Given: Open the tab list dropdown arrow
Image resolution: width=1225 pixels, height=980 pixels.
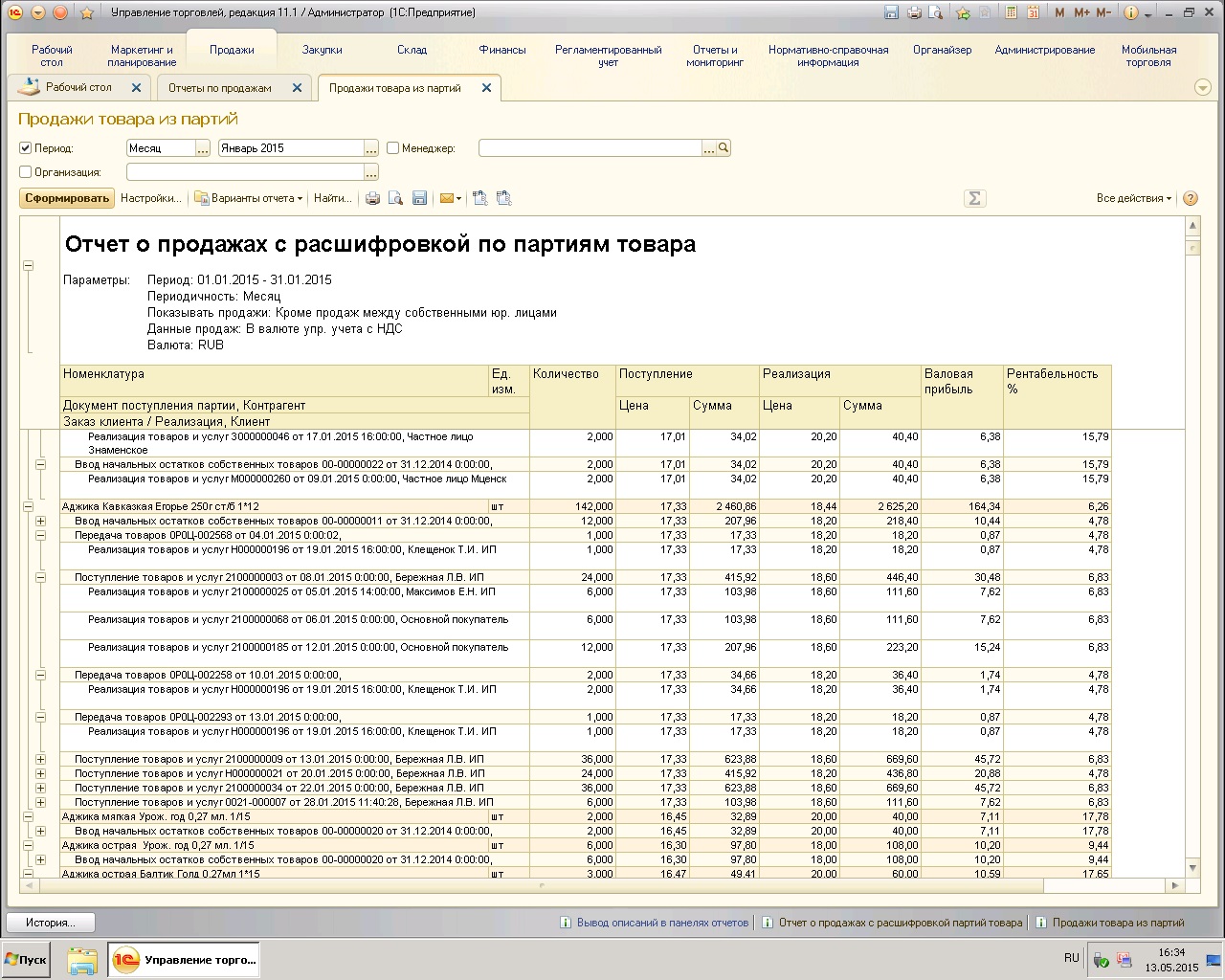Looking at the screenshot, I should [1203, 87].
